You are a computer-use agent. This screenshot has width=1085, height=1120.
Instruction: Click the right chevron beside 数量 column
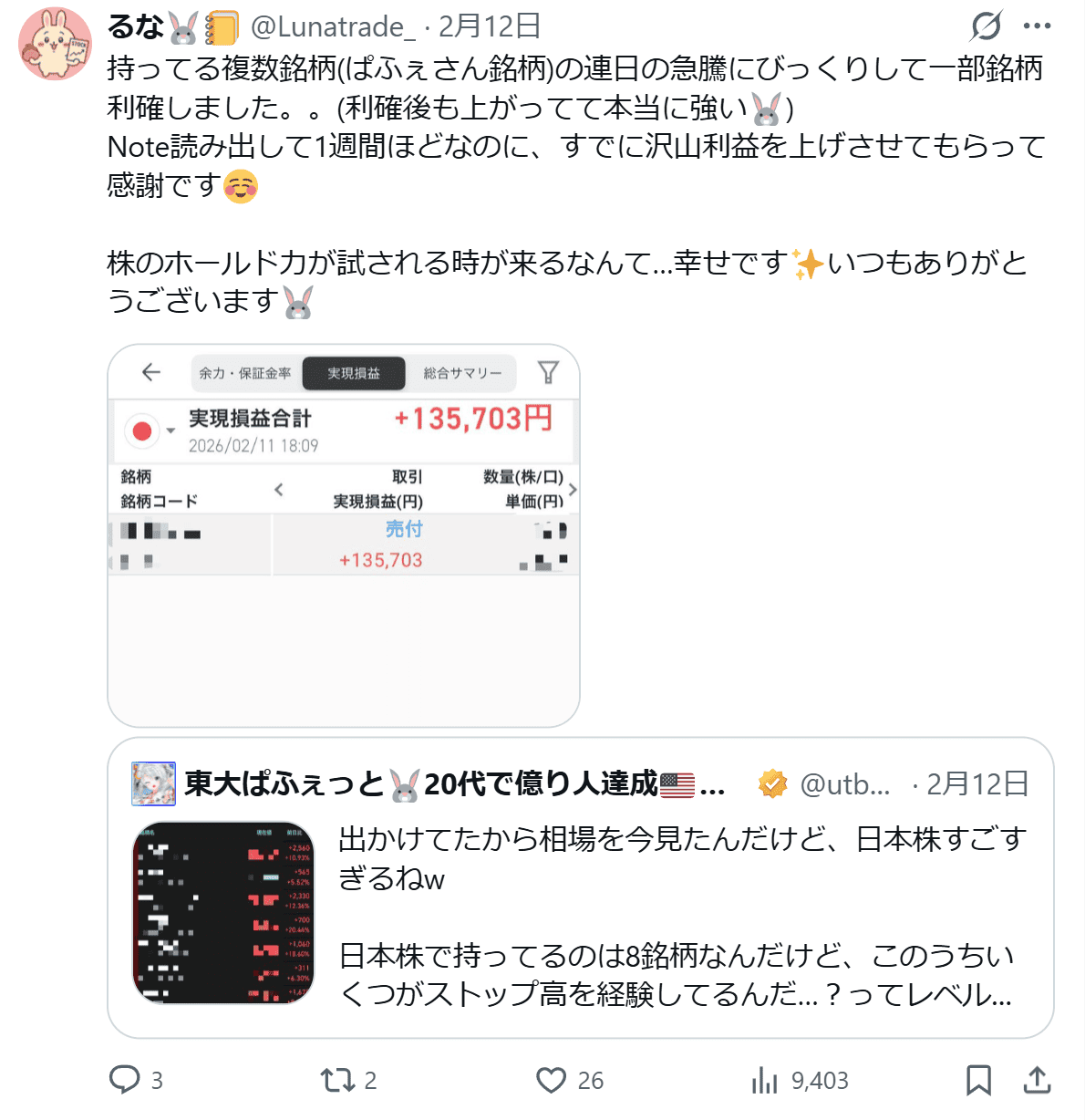[x=572, y=490]
